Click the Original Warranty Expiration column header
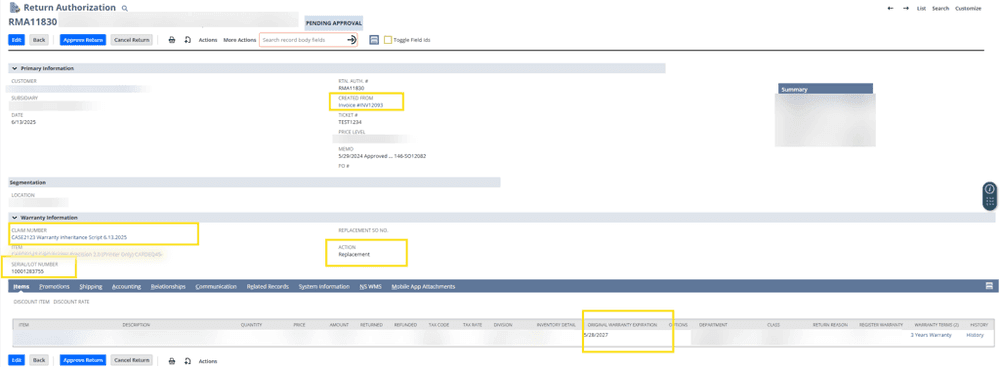 (x=622, y=325)
